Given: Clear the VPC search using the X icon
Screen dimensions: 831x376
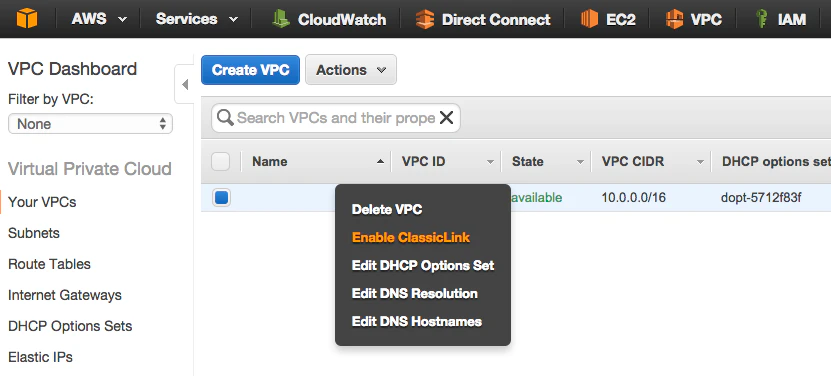Looking at the screenshot, I should (447, 118).
